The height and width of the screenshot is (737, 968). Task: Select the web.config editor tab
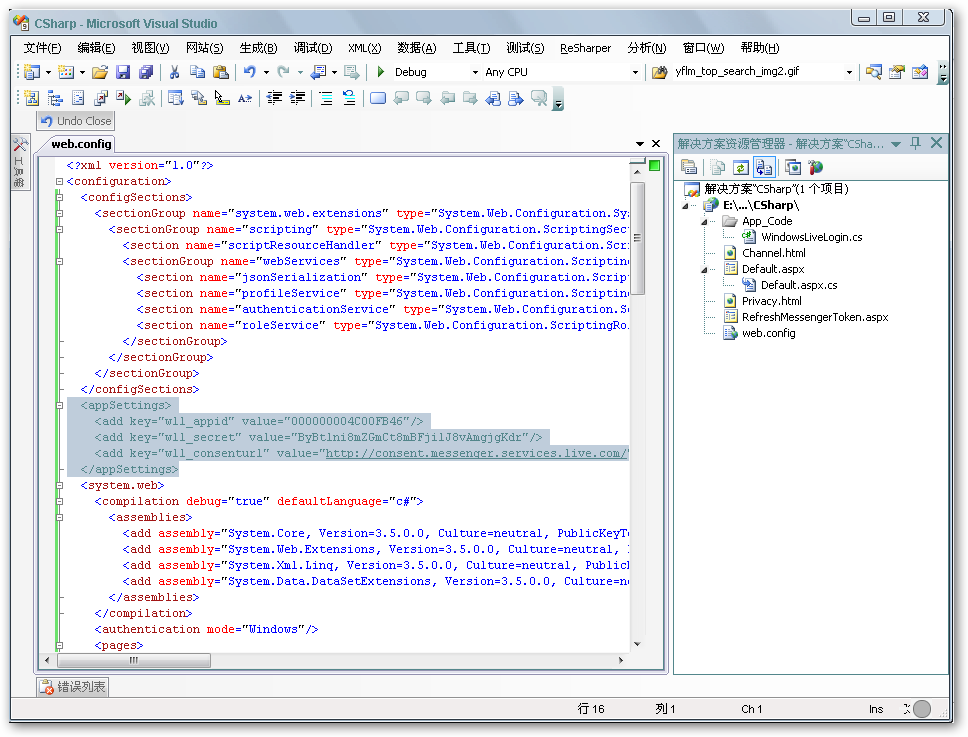[x=81, y=144]
